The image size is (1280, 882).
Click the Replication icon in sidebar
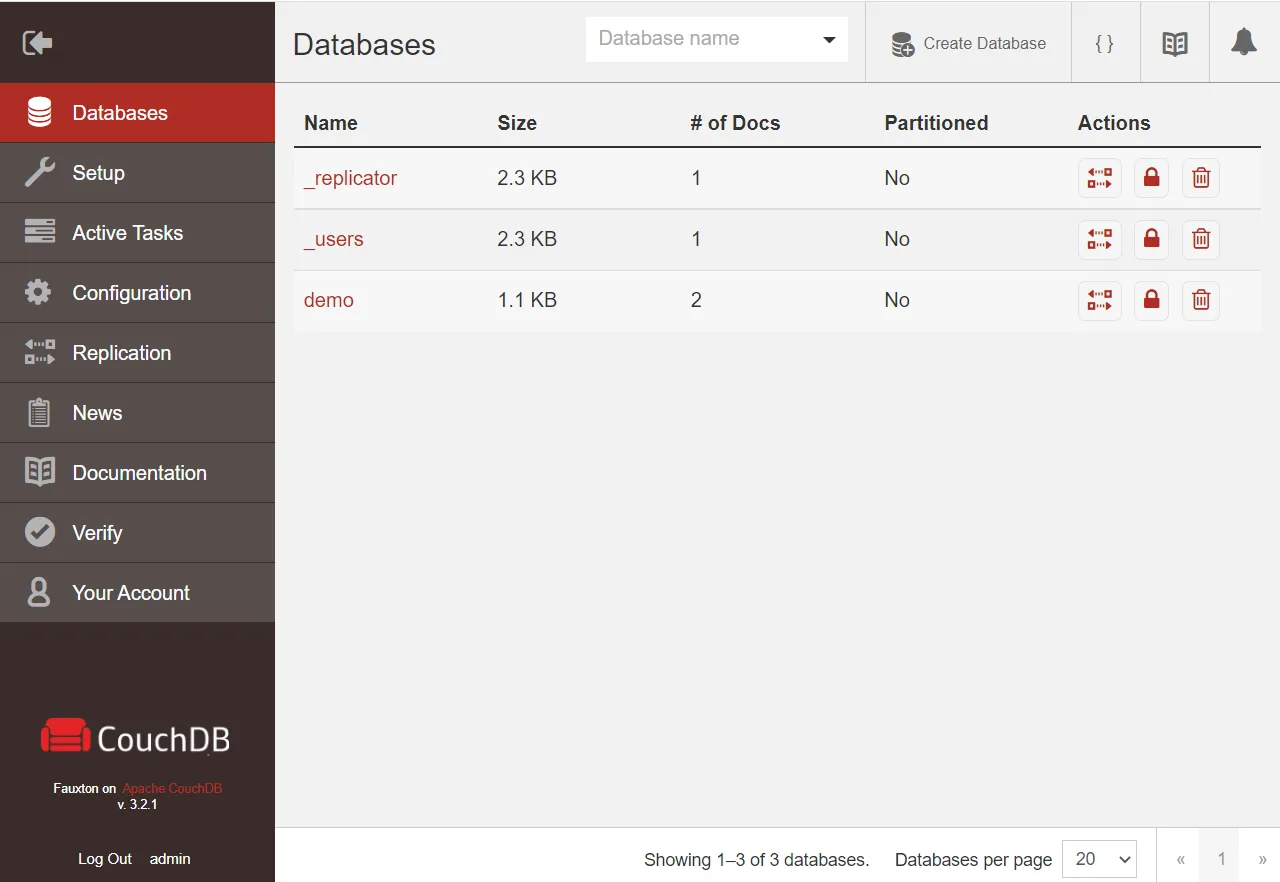click(x=39, y=353)
